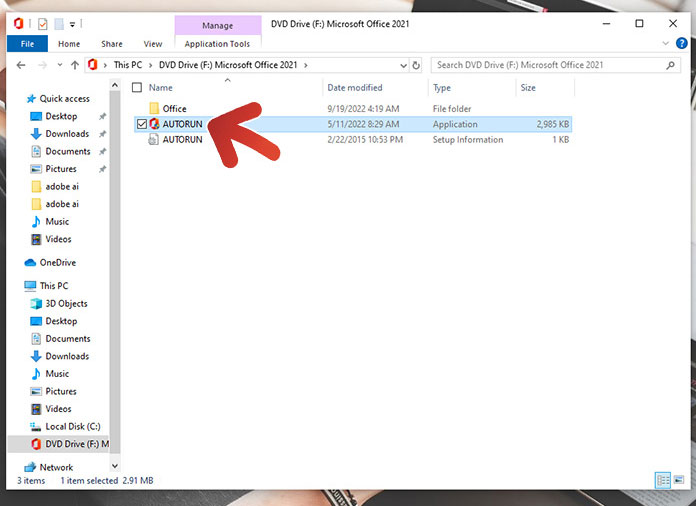Open pinned Desktop under Quick access

[61, 116]
